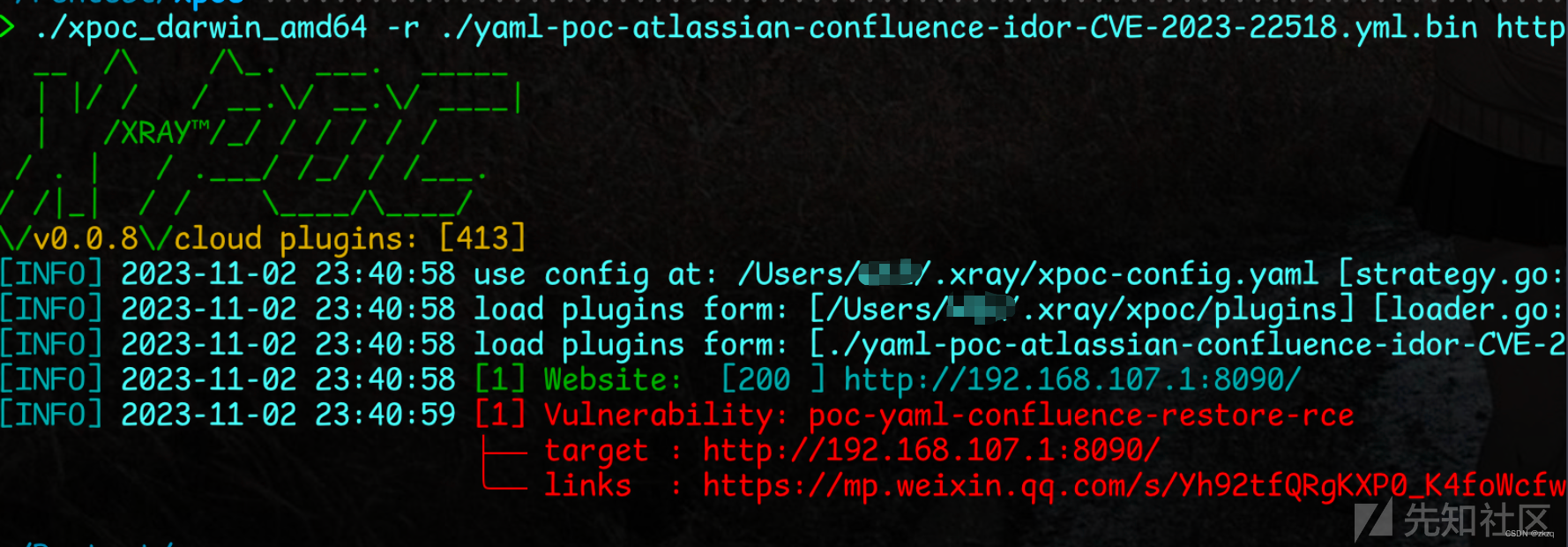
Task: Click the watermark logo icon at bottom right
Action: [x=1373, y=521]
